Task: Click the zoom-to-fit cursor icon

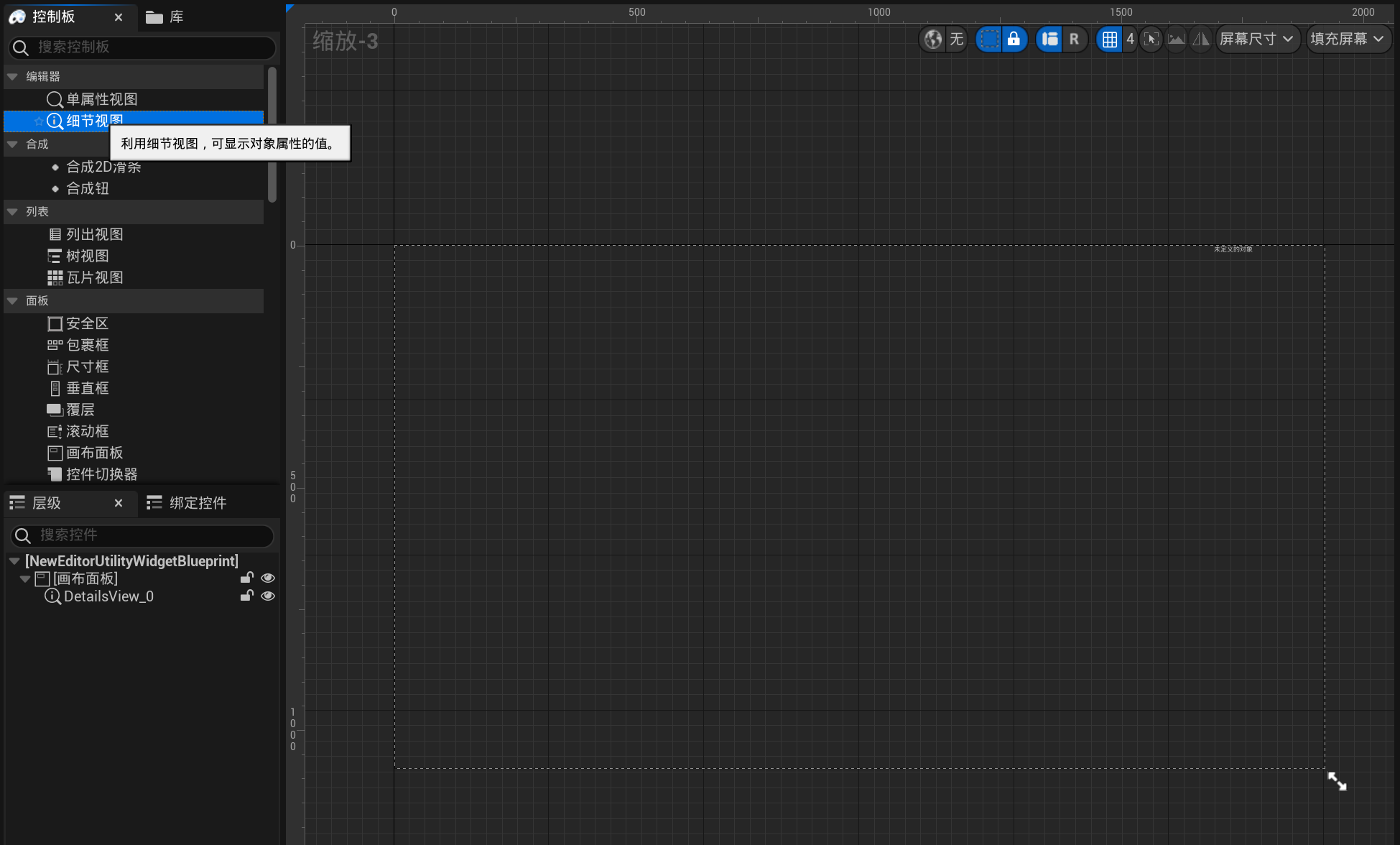Action: 1151,39
